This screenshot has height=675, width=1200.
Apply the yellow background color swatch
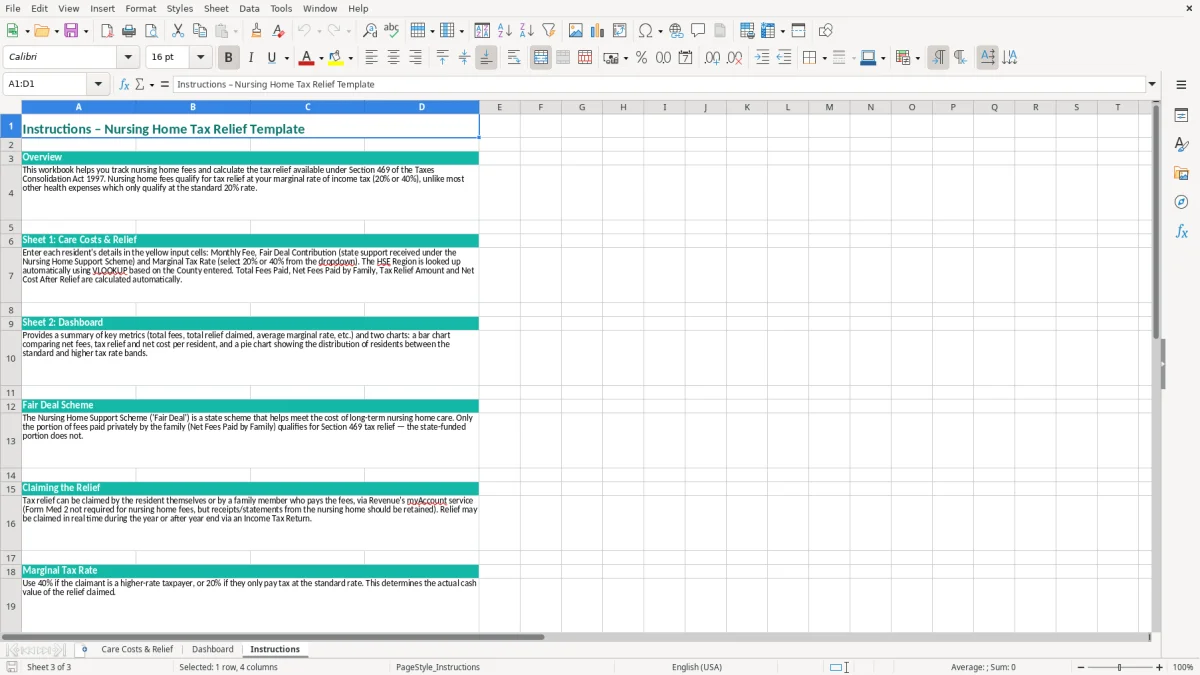pyautogui.click(x=337, y=58)
